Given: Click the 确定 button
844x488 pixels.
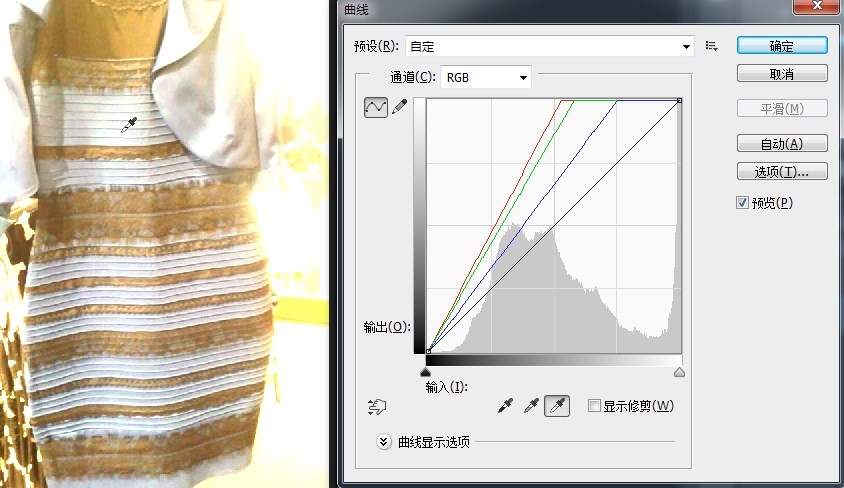Looking at the screenshot, I should pos(782,46).
